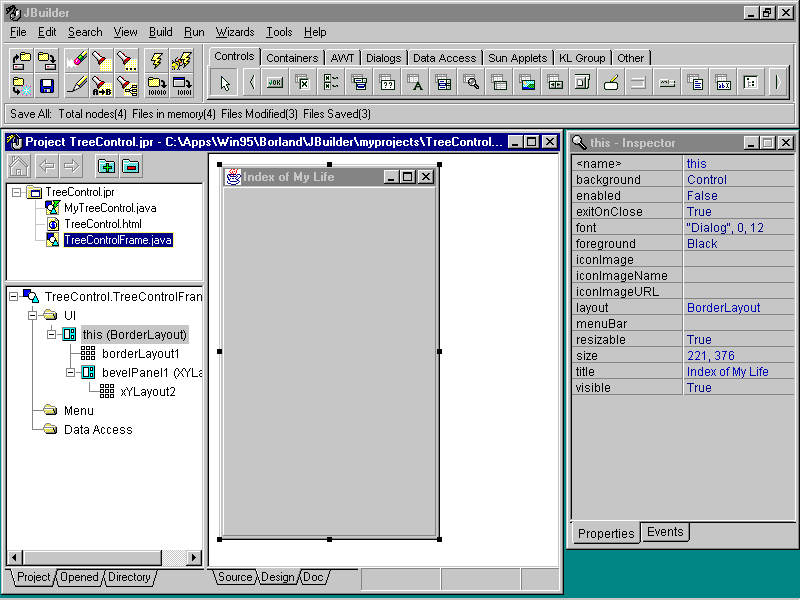
Task: Add a file using the project pane icon
Action: 106,166
